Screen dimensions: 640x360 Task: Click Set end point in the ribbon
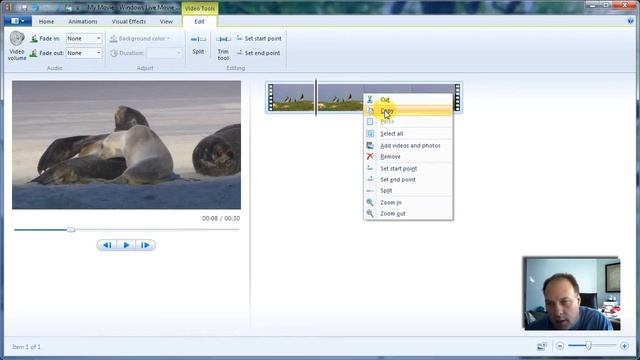point(258,53)
